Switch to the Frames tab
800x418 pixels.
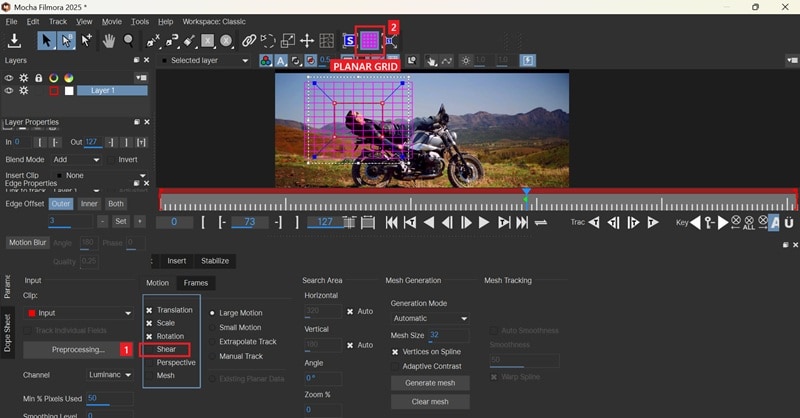point(196,283)
